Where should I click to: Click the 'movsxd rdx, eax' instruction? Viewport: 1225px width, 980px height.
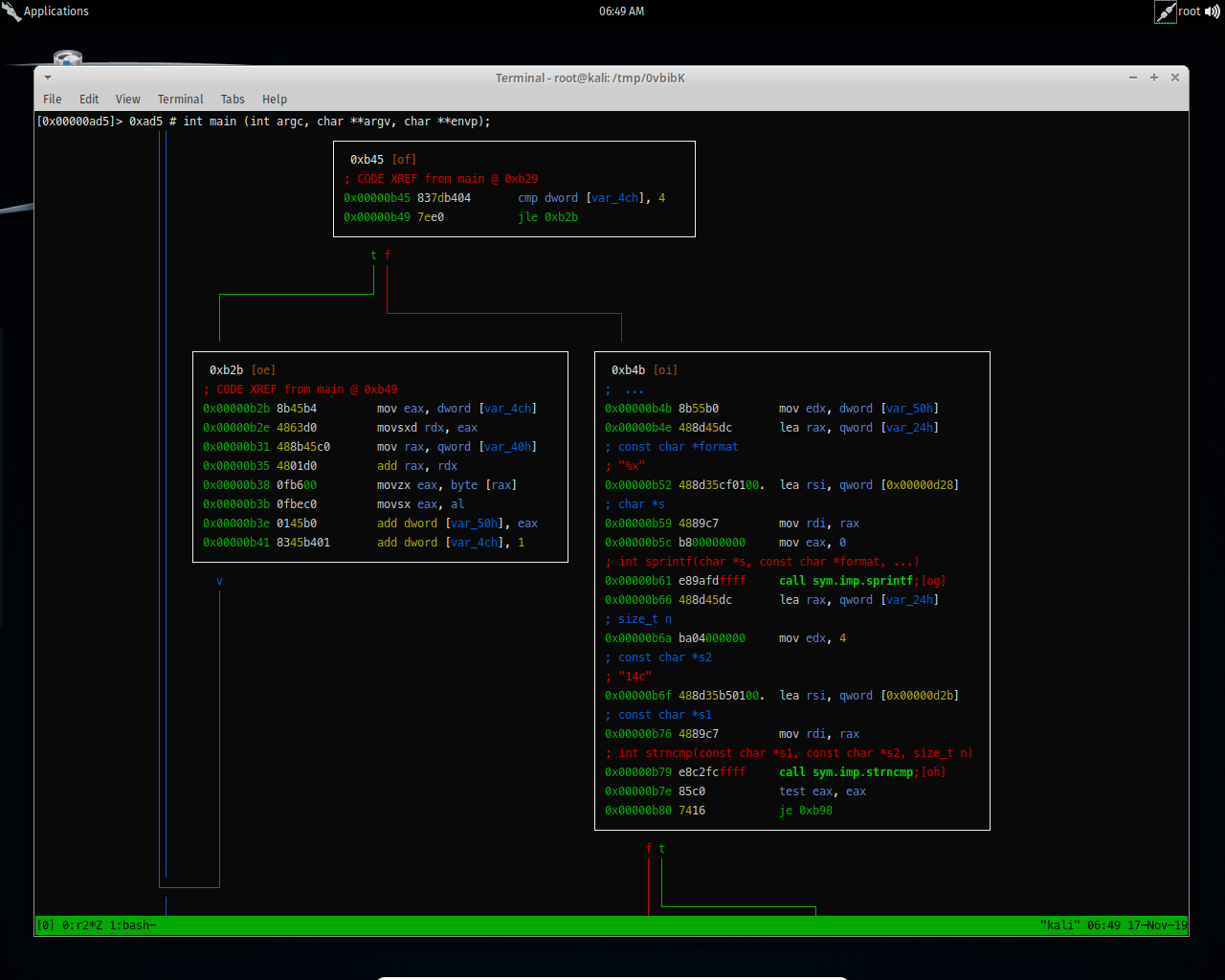coord(427,428)
